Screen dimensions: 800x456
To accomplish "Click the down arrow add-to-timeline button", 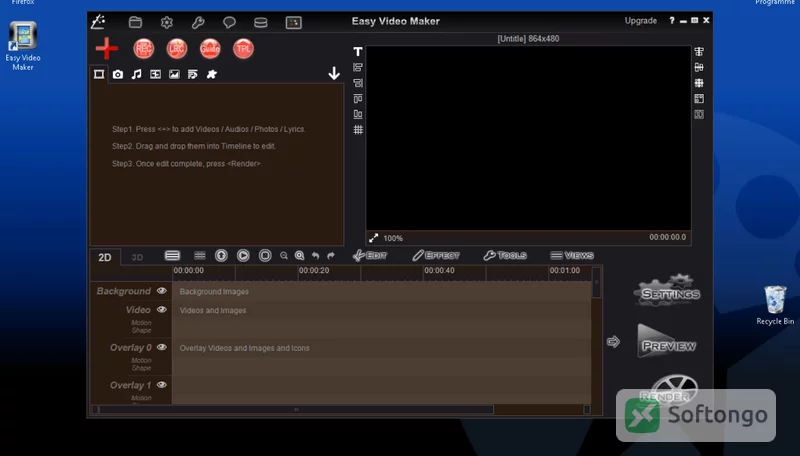I will pos(334,73).
